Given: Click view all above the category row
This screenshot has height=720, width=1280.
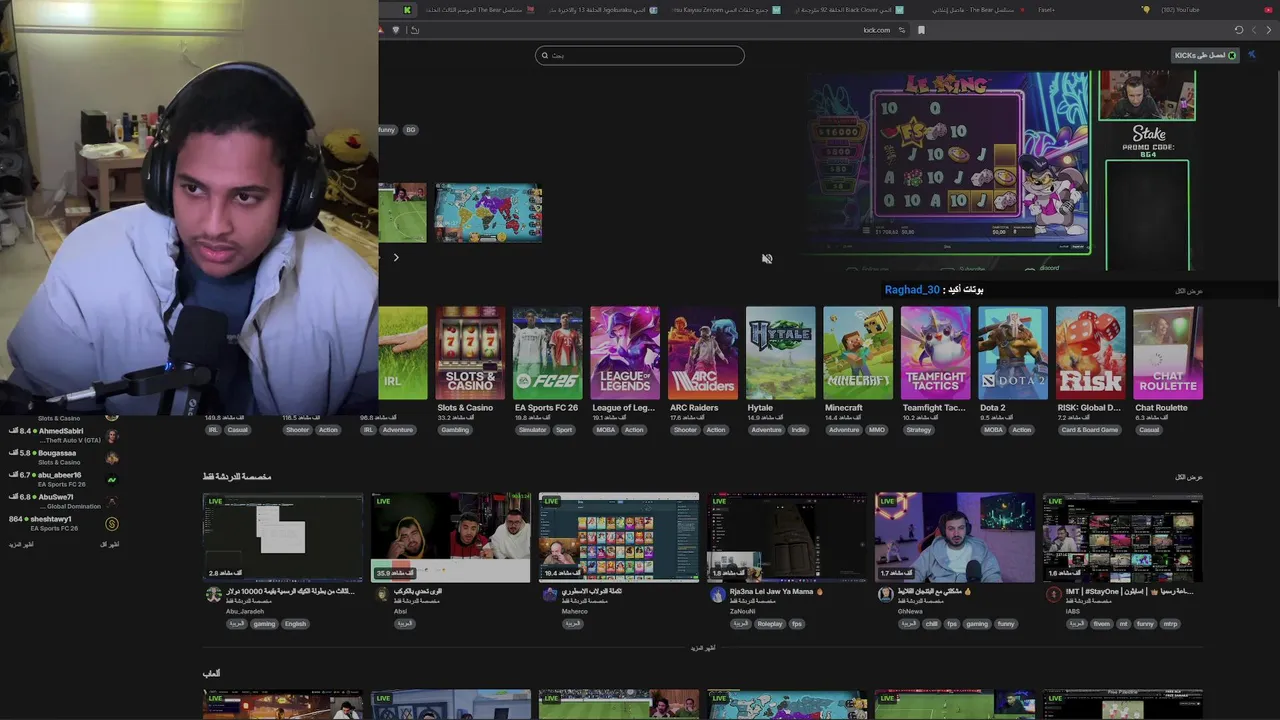Looking at the screenshot, I should tap(1189, 291).
